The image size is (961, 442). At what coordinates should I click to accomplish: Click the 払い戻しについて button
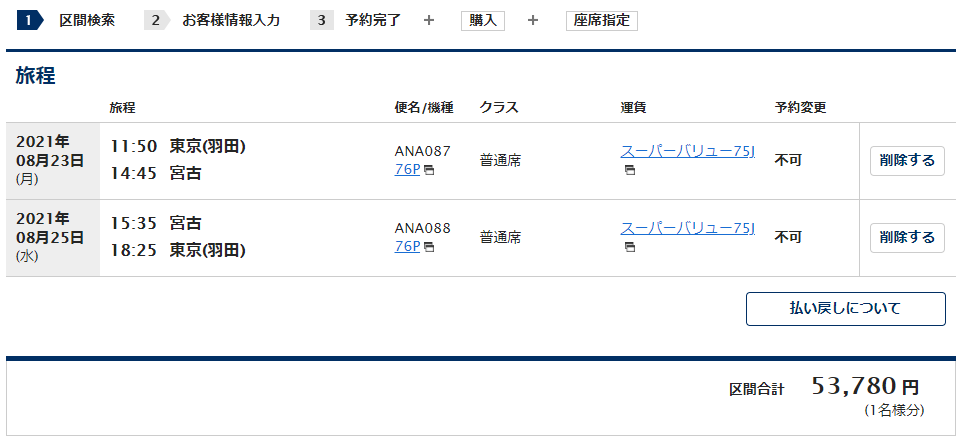click(845, 309)
